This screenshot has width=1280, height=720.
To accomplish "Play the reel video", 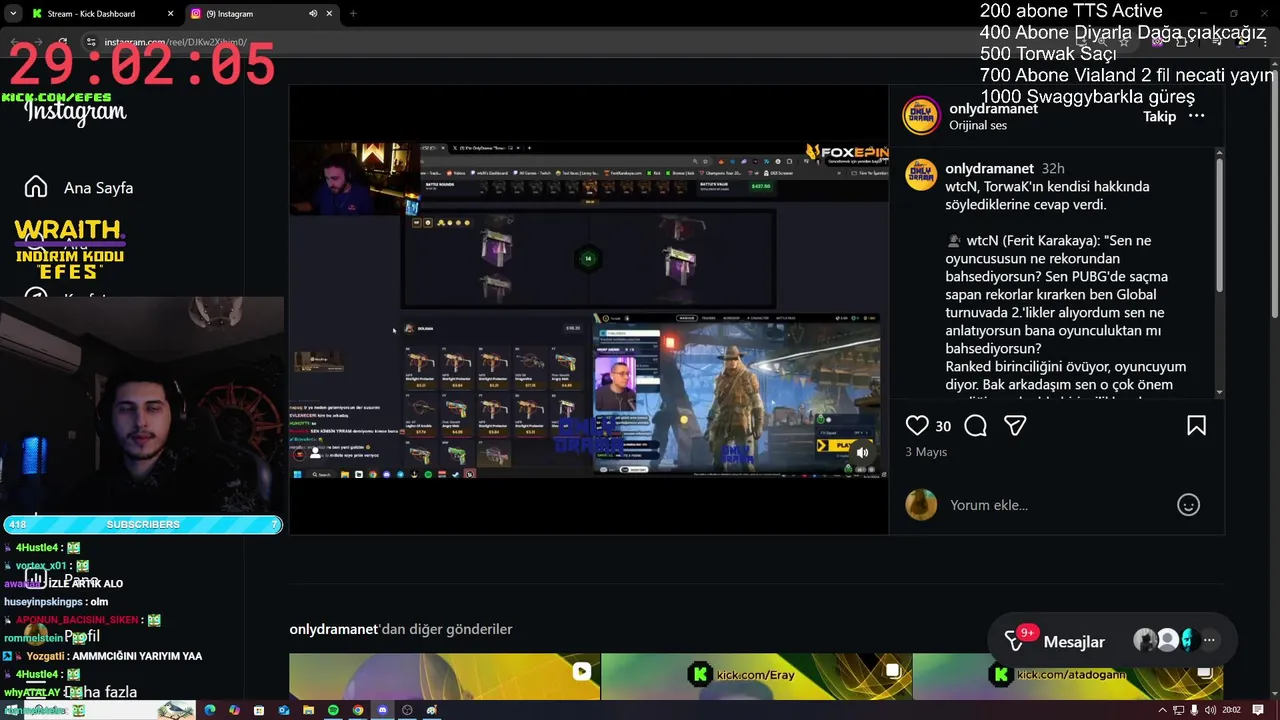I will tap(588, 309).
